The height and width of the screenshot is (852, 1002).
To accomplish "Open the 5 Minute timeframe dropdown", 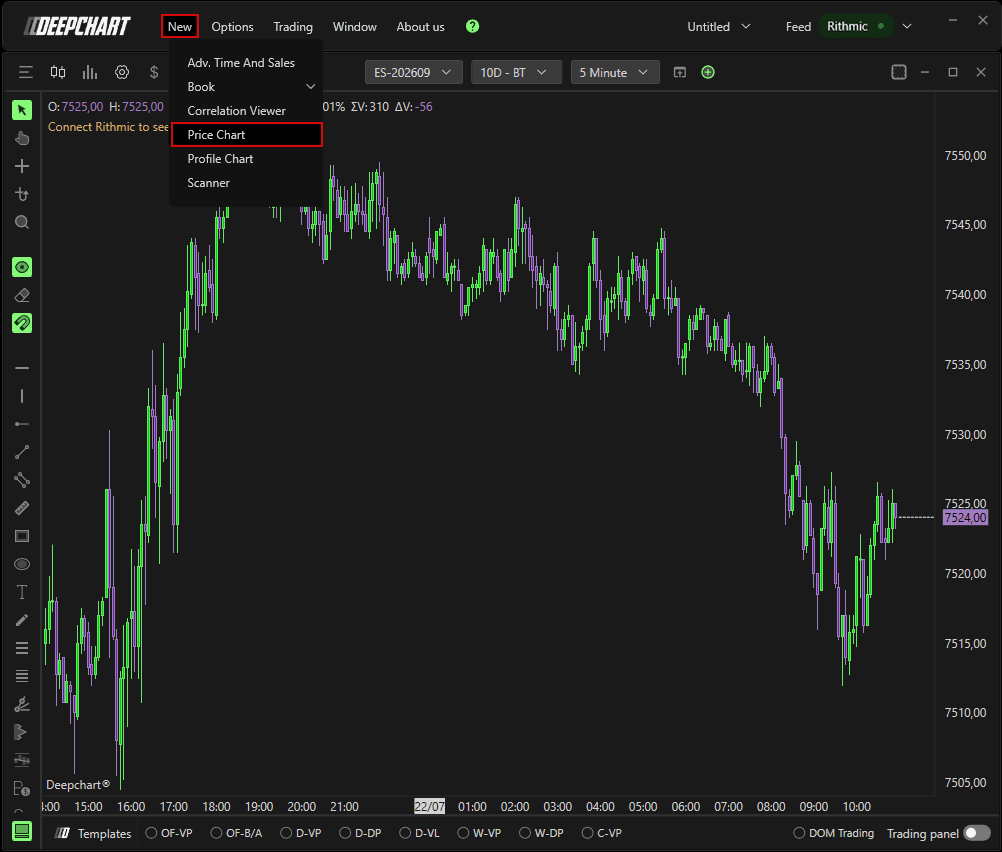I will pyautogui.click(x=614, y=72).
